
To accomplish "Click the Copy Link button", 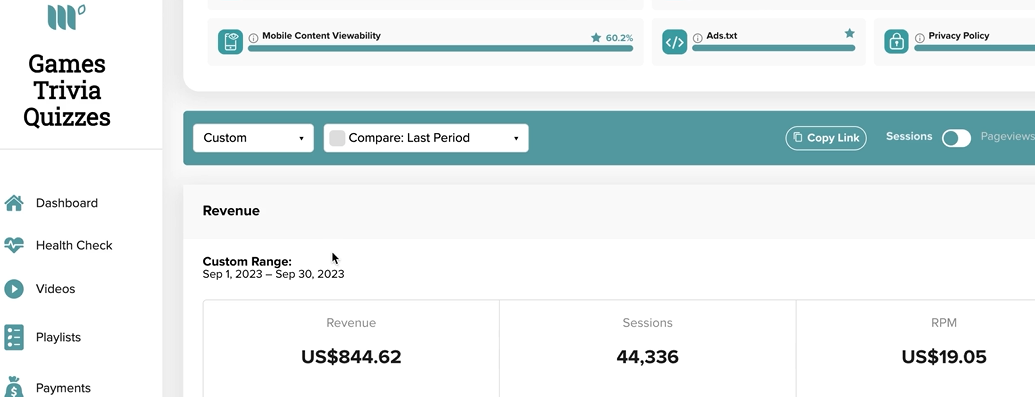I will (826, 138).
